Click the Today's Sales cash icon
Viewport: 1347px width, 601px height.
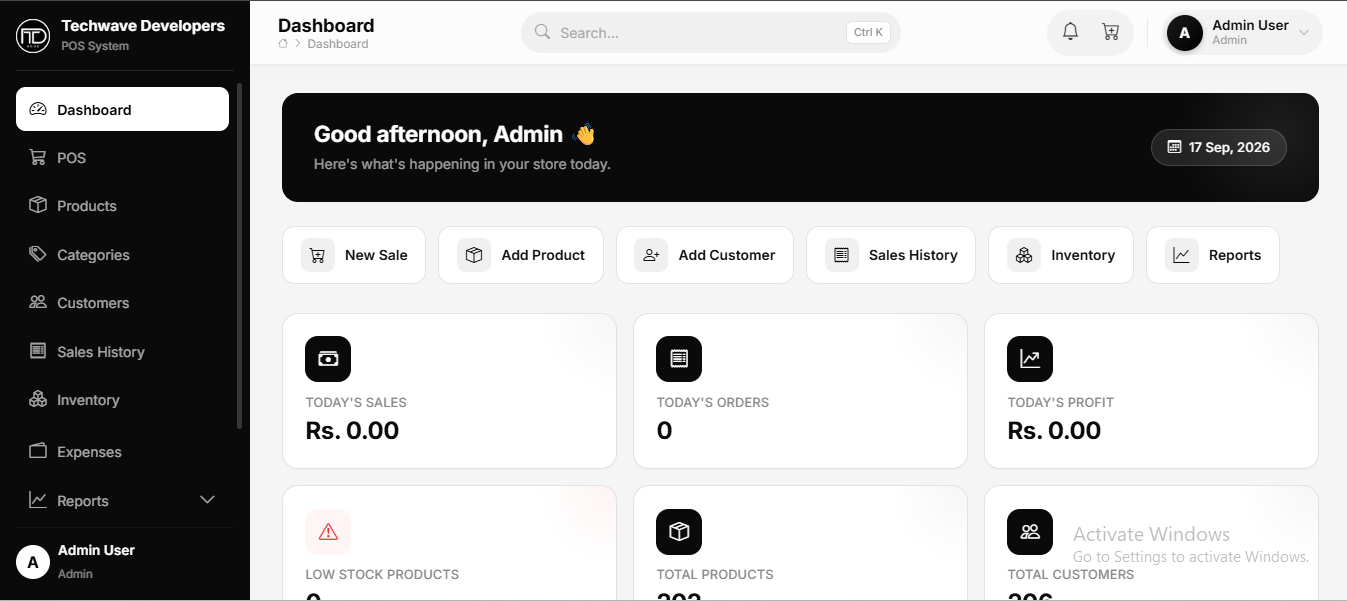tap(328, 359)
